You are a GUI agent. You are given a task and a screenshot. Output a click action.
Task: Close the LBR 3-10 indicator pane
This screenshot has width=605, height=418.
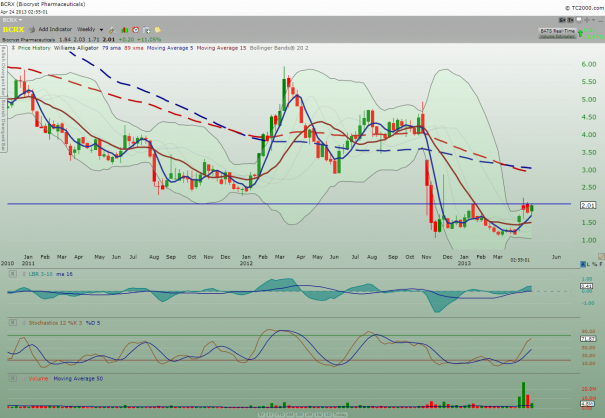click(x=12, y=274)
